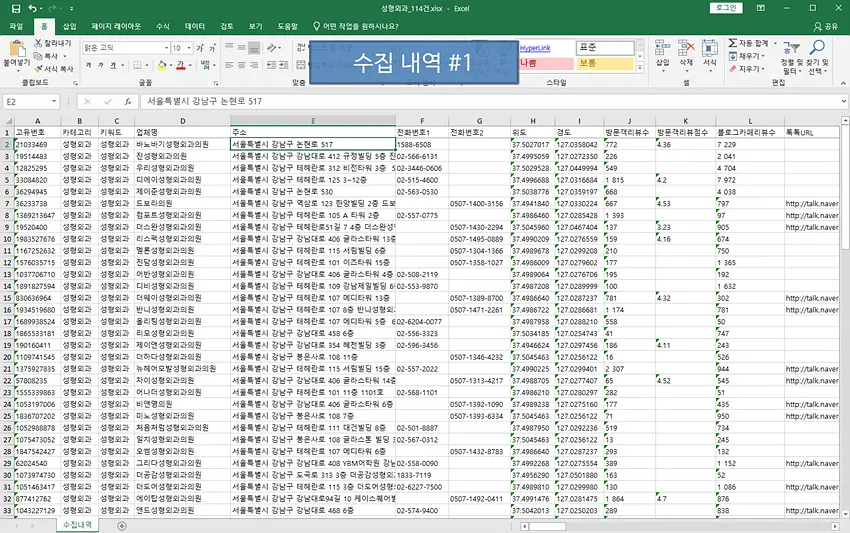The height and width of the screenshot is (533, 850).
Task: Decrease cell indent
Action: click(271, 65)
